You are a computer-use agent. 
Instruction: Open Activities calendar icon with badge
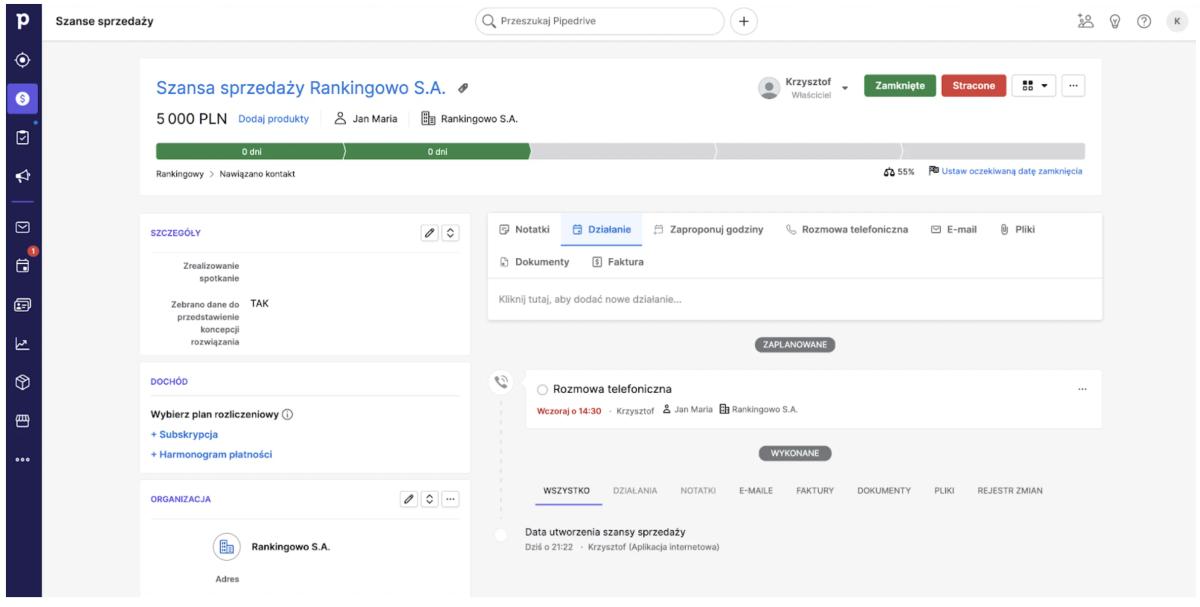[20, 266]
